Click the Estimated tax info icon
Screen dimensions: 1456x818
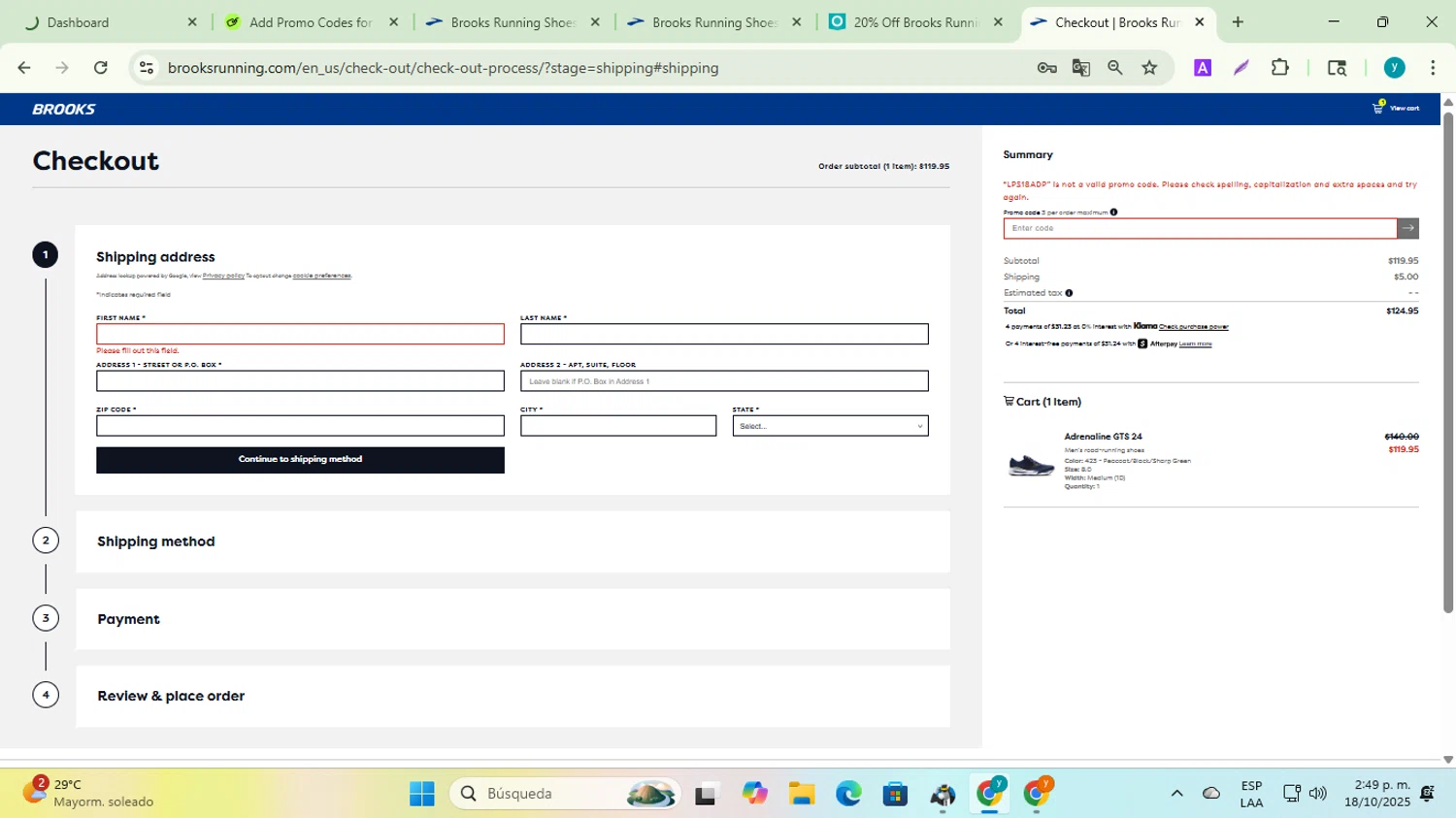tap(1069, 293)
